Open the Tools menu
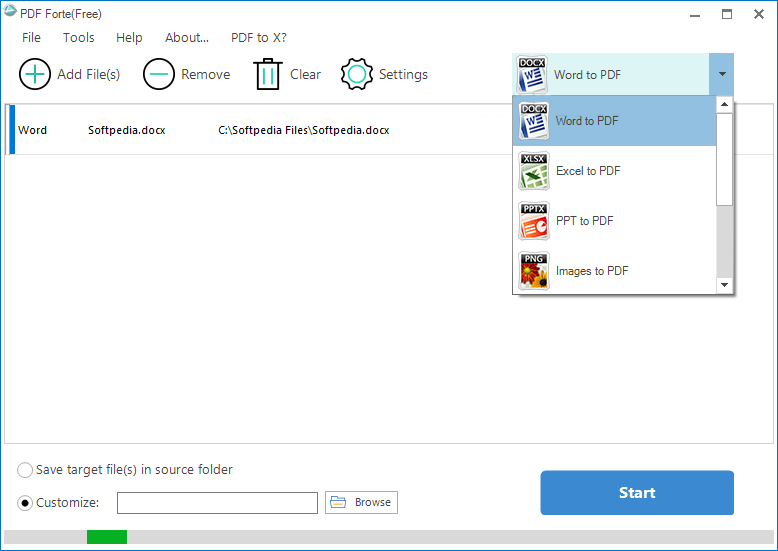Viewport: 778px width, 551px height. coord(78,38)
